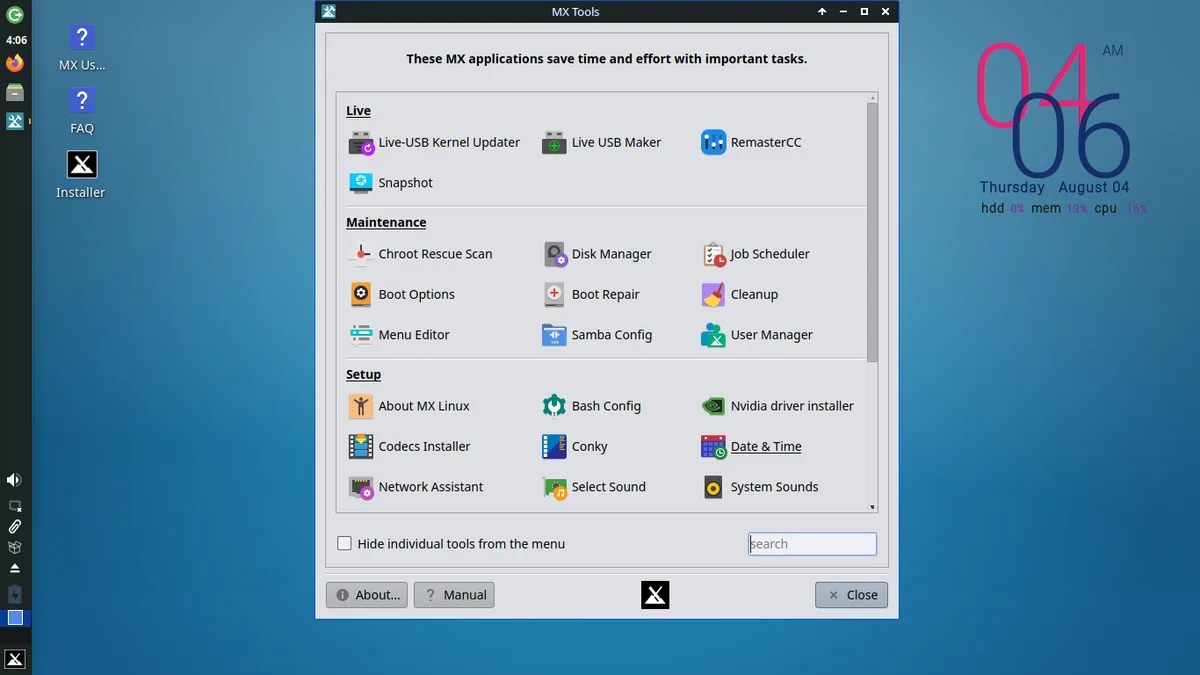1200x675 pixels.
Task: Open the MX start menu button
Action: coord(15,659)
